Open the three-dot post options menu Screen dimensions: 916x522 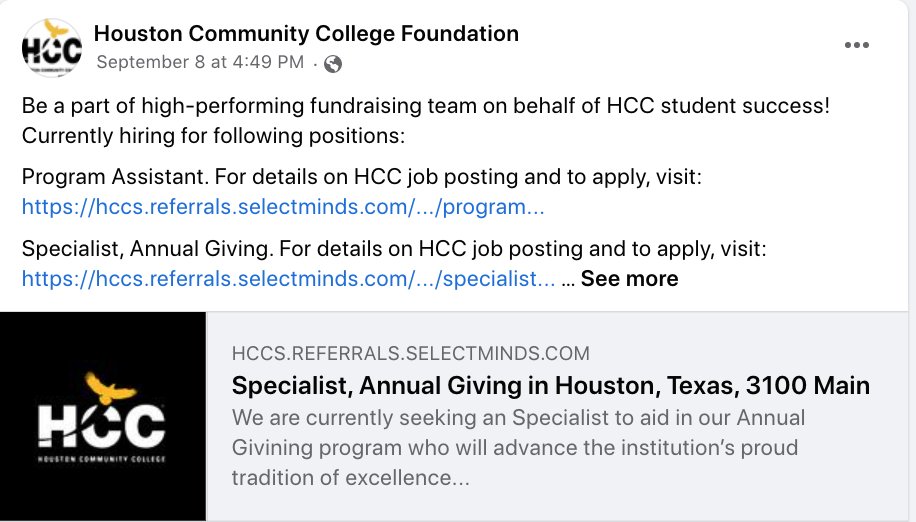click(856, 45)
